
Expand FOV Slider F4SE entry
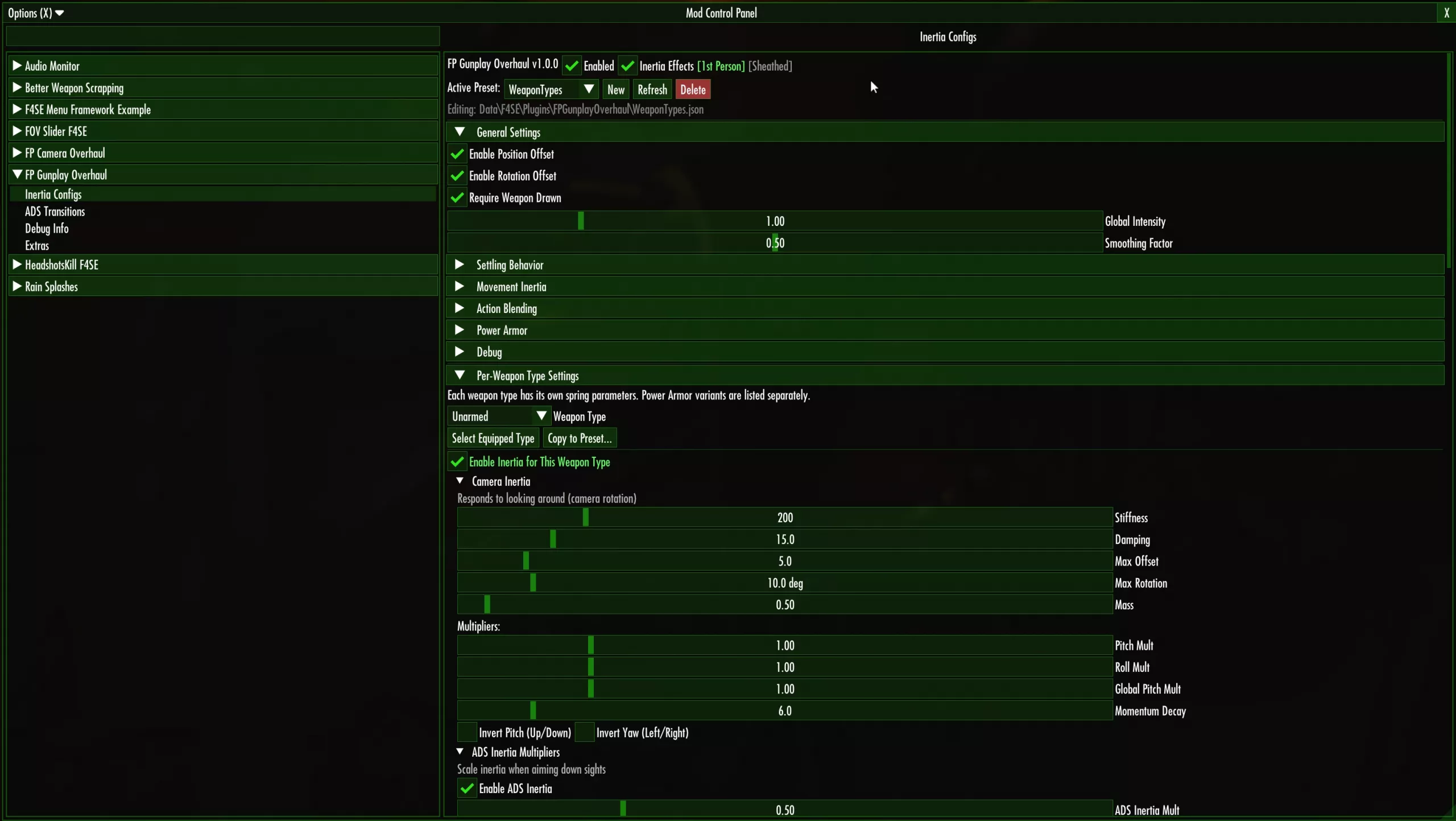[223, 131]
